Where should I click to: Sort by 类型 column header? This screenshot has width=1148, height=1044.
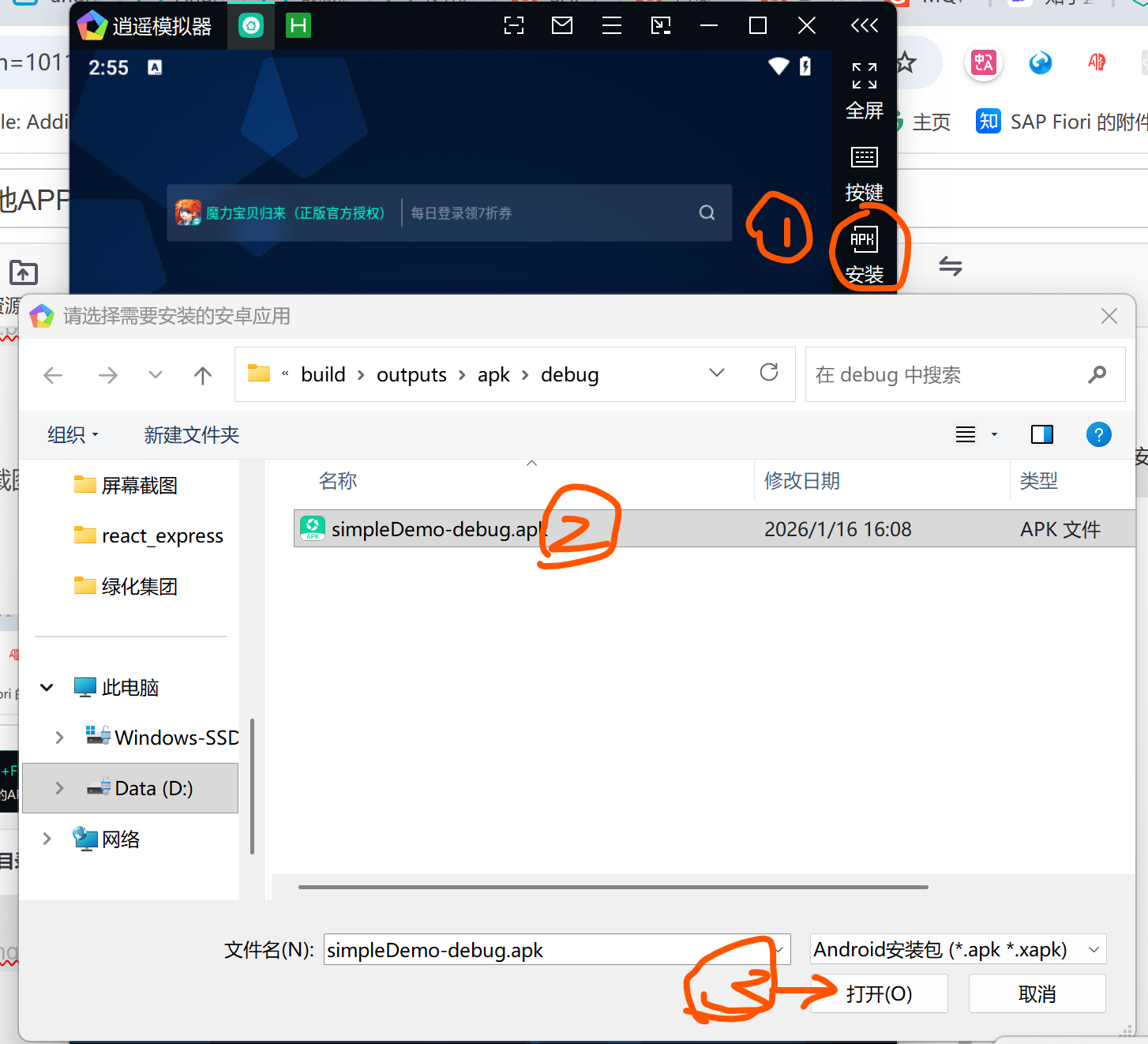click(x=1038, y=480)
